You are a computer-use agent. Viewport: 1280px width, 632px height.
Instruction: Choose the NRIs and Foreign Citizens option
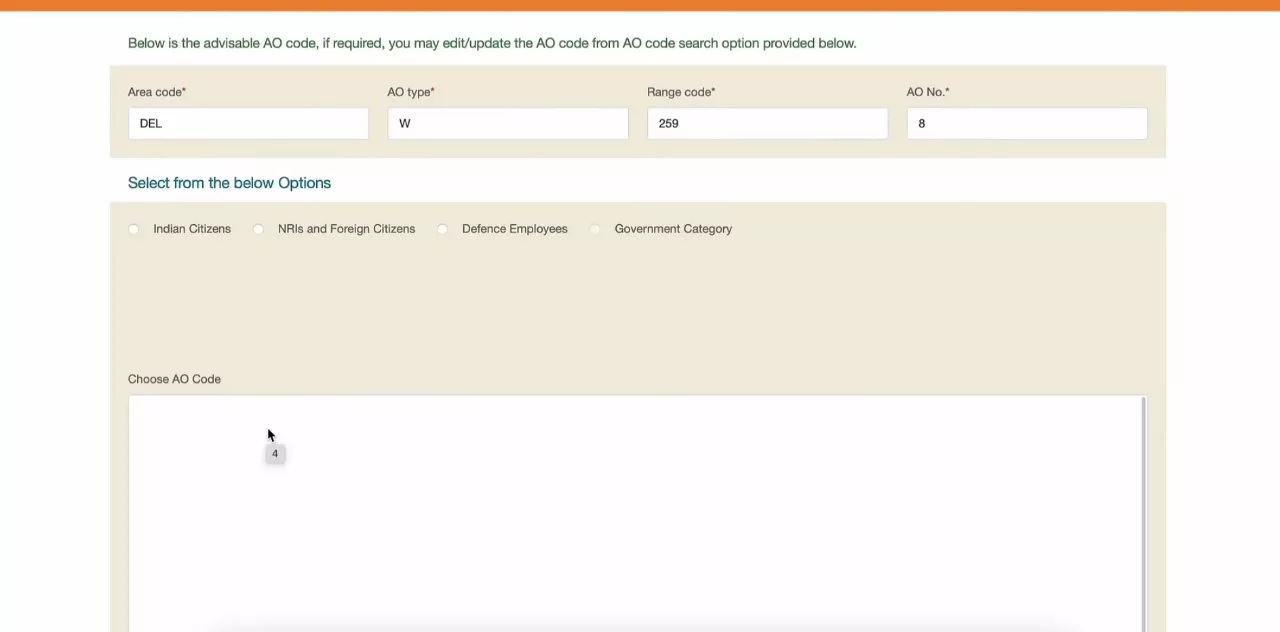(258, 229)
